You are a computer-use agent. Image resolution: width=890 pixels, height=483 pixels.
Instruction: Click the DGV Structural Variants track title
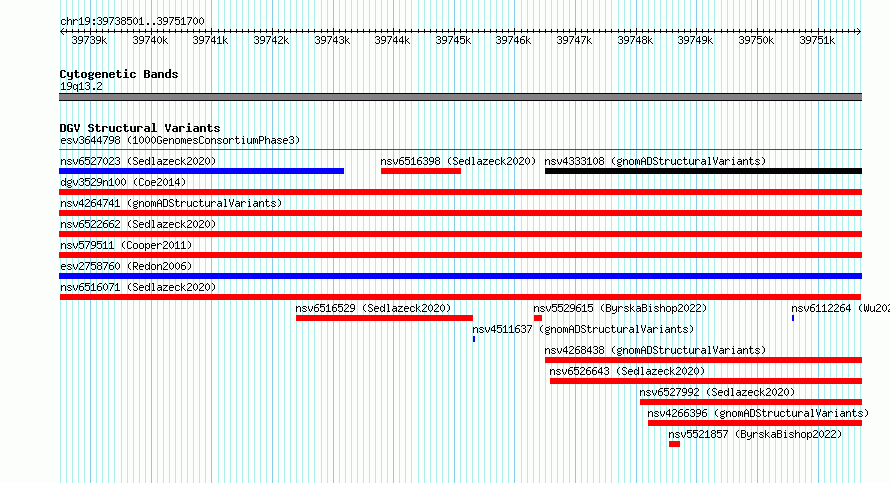(x=140, y=128)
